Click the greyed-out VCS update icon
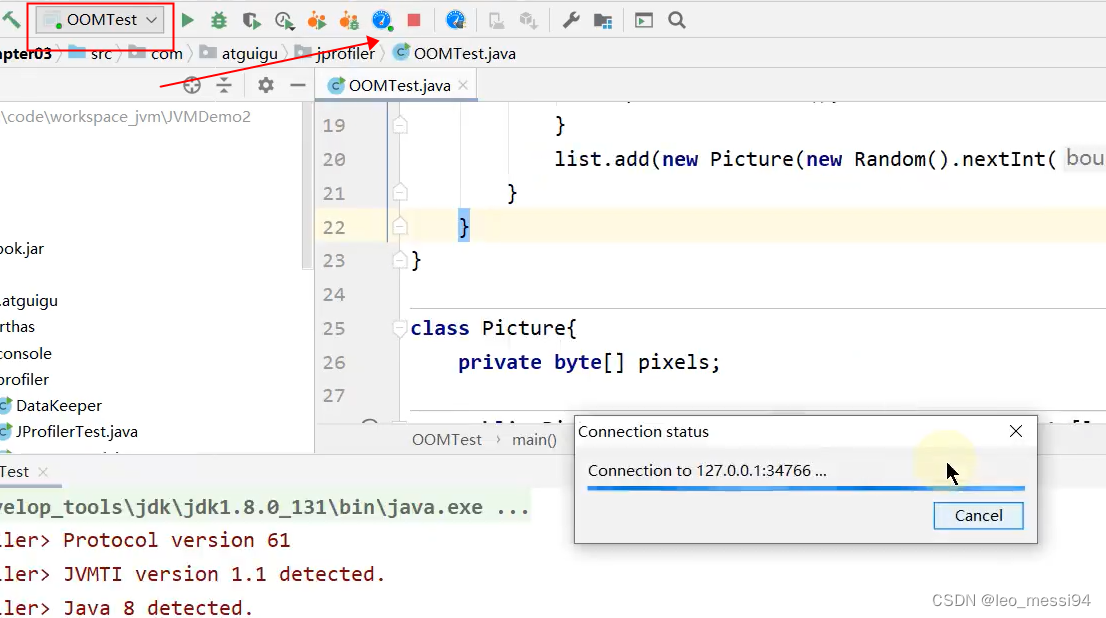This screenshot has height=618, width=1106. coord(528,20)
